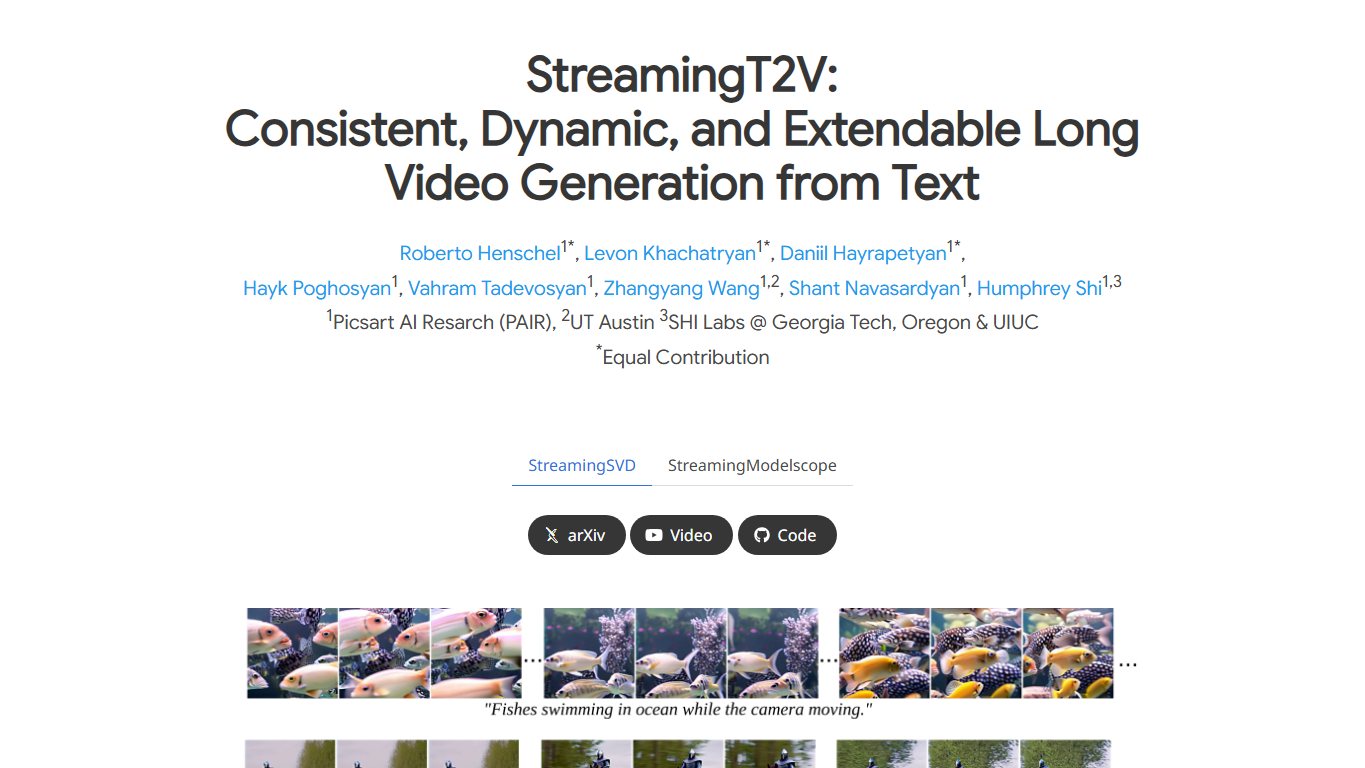The image size is (1365, 768).
Task: Open the YouTube Video button
Action: [x=681, y=535]
